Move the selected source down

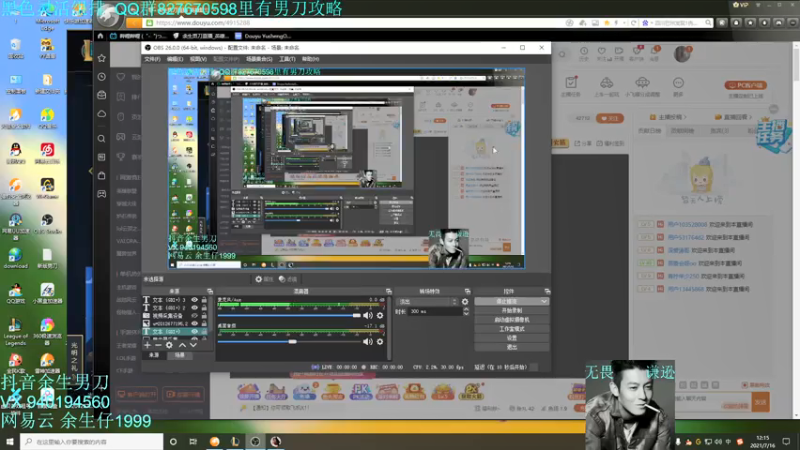point(193,345)
